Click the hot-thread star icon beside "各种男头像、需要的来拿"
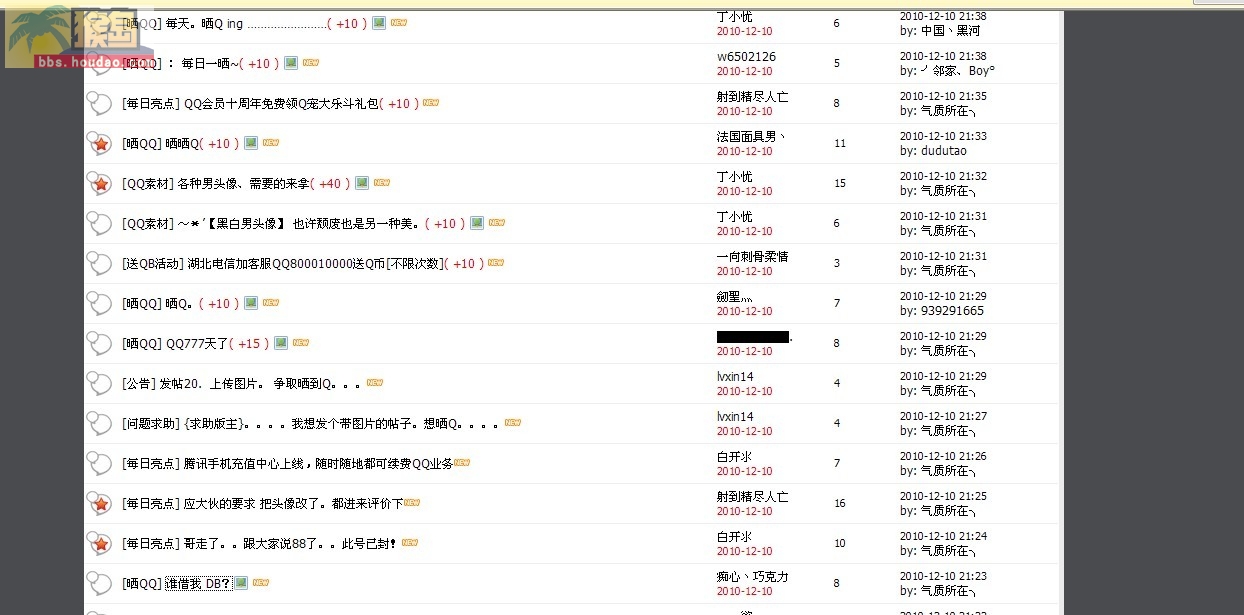The height and width of the screenshot is (615, 1244). tap(99, 183)
